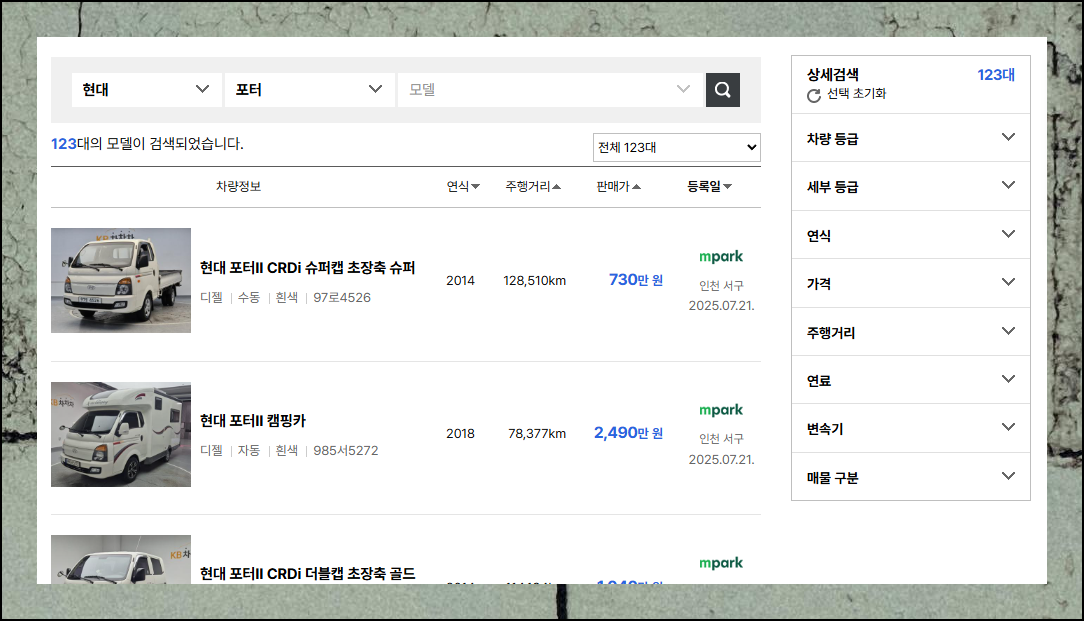Click the 더블캡 truck thumbnail
This screenshot has height=621, width=1084.
click(121, 559)
